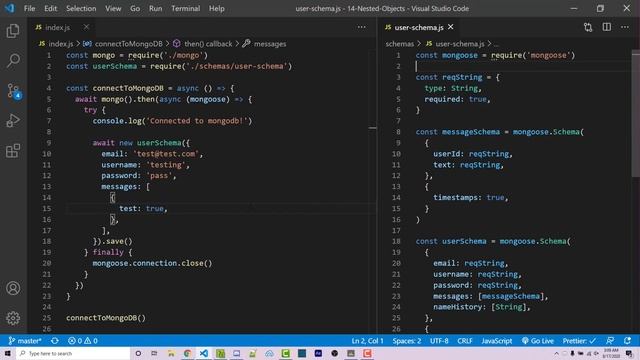
Task: Open File Explorer from the taskbar
Action: point(171,353)
